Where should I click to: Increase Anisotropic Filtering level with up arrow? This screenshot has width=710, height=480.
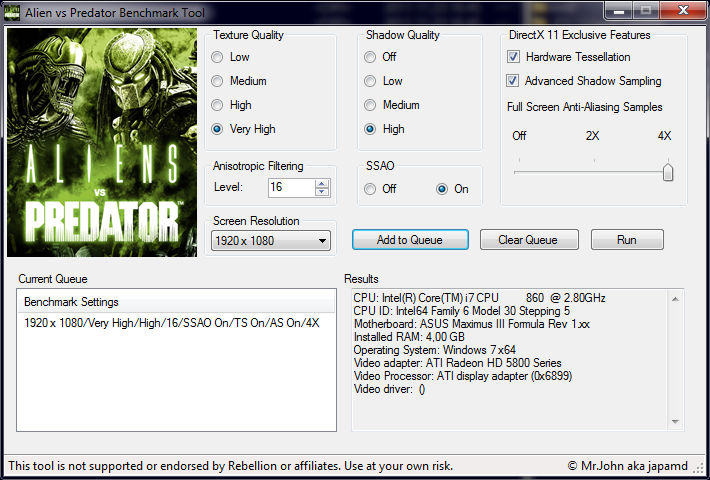pos(322,183)
